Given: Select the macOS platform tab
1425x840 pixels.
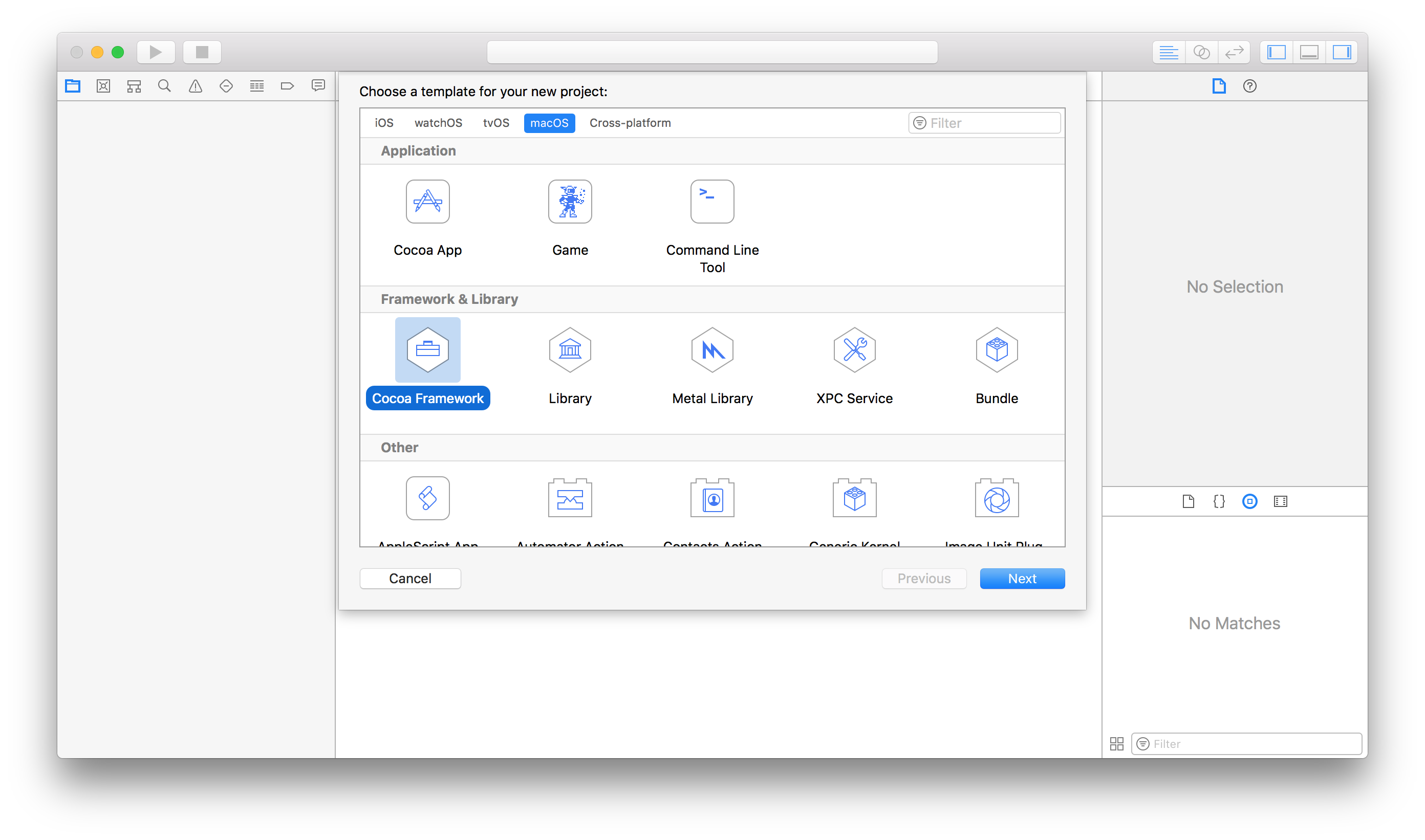Looking at the screenshot, I should coord(549,123).
